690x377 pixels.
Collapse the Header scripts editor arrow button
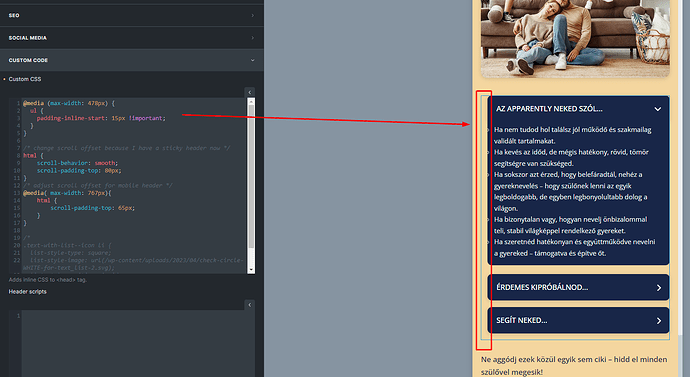click(250, 305)
